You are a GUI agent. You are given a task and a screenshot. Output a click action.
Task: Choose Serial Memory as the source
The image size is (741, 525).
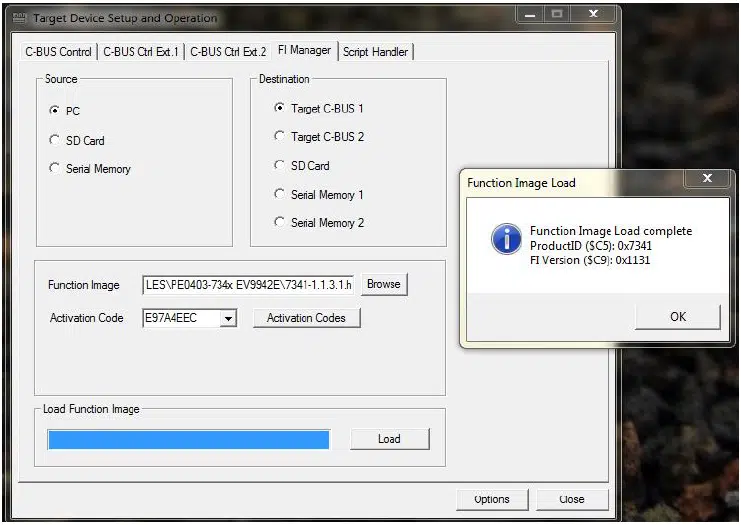(54, 168)
